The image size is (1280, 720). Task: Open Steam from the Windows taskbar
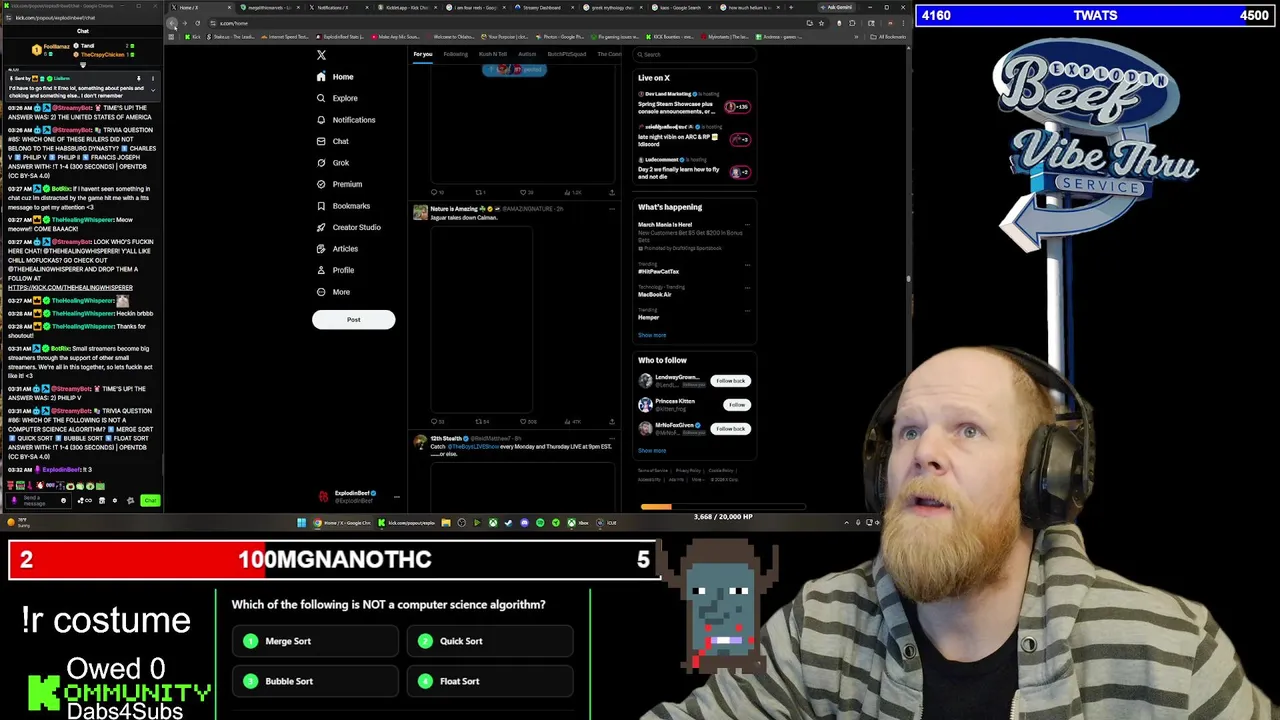click(x=508, y=522)
